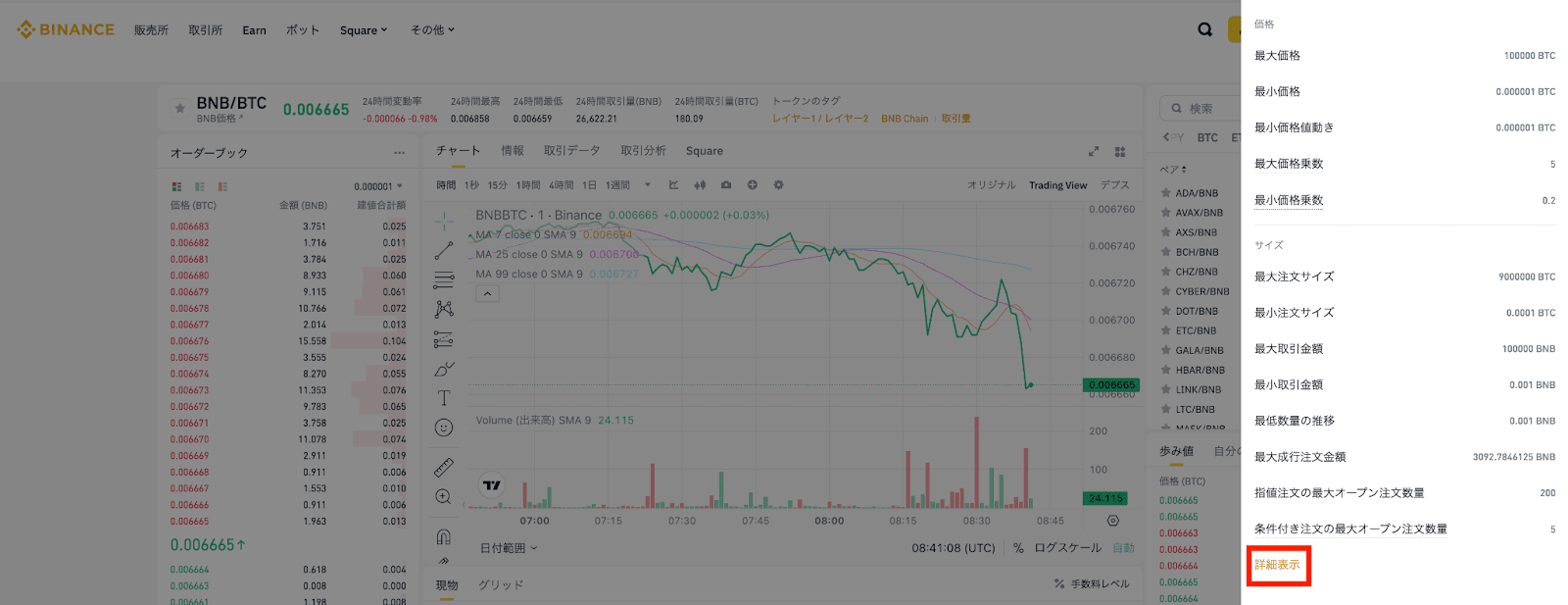Toggle favorite star for ADA/BNB pair

(1166, 193)
